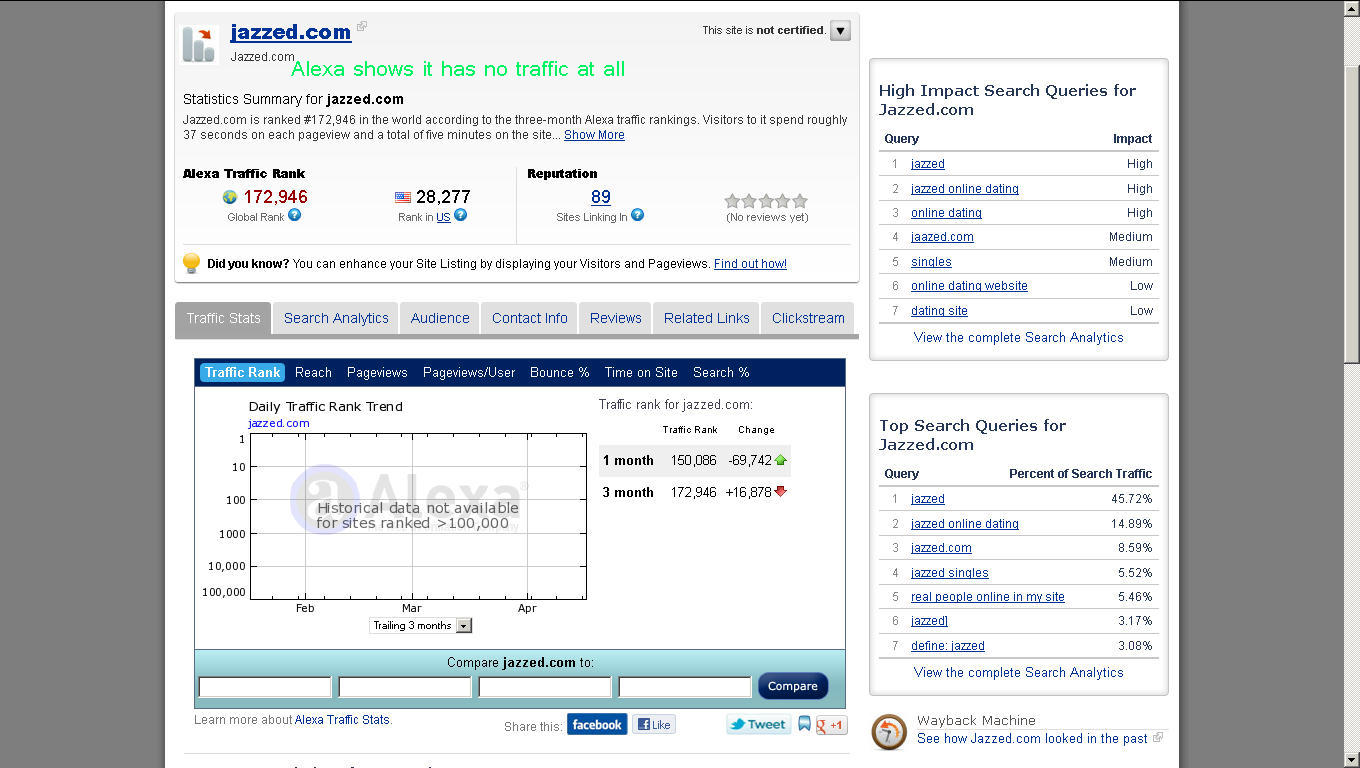The width and height of the screenshot is (1360, 768).
Task: Click the Tweet button
Action: (x=758, y=725)
